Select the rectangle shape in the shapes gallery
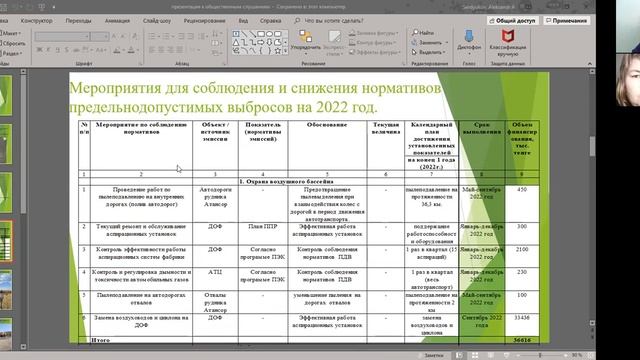The width and height of the screenshot is (640, 360). point(261,34)
